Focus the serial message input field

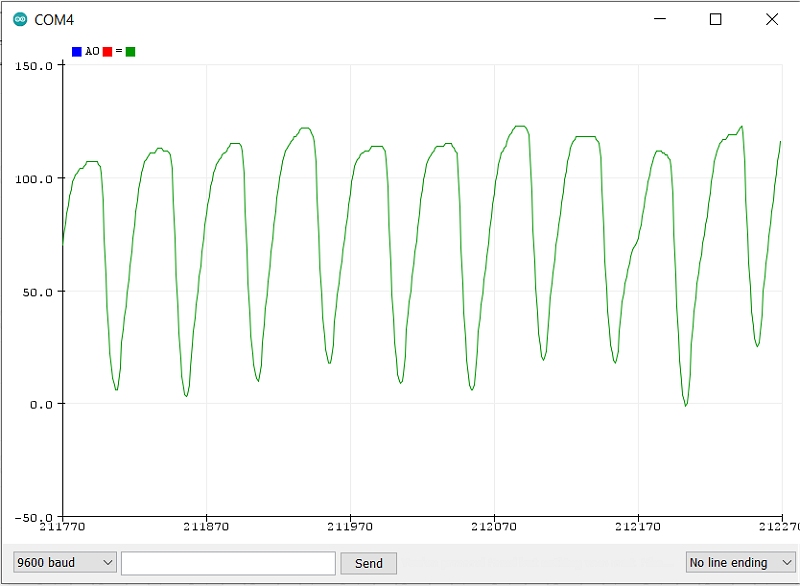coord(228,563)
